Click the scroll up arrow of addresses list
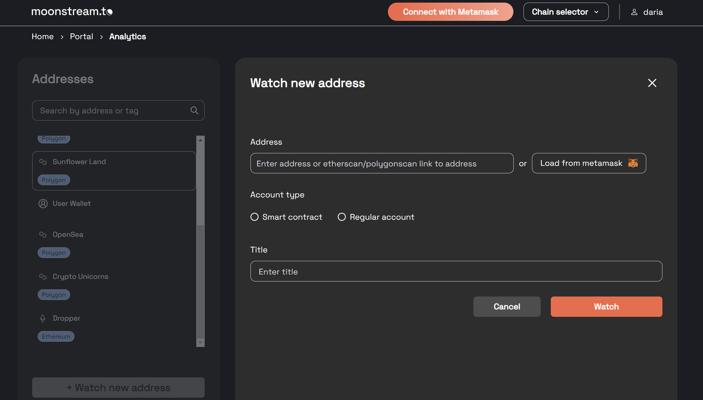The image size is (703, 400). click(200, 140)
